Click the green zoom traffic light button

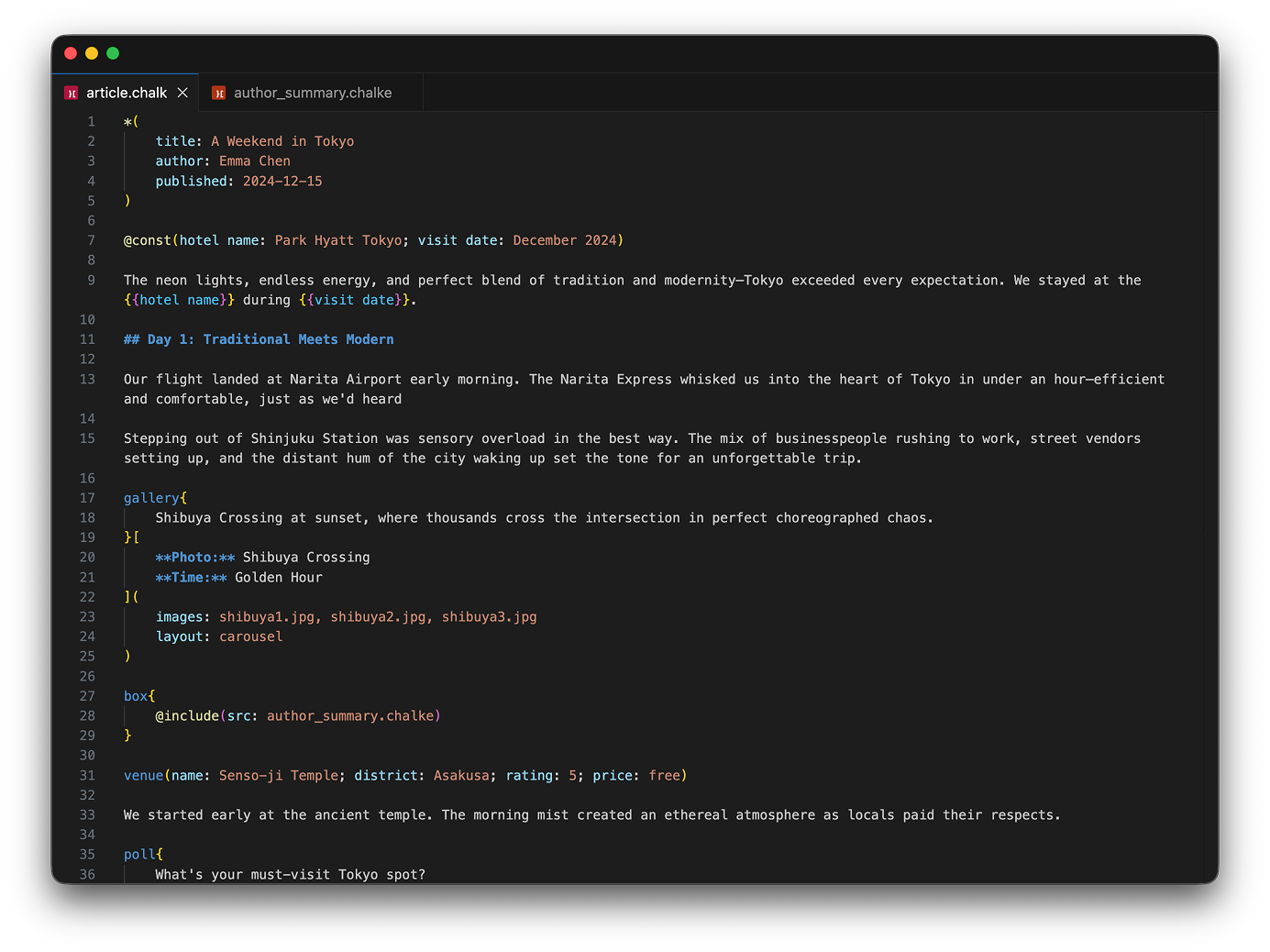112,53
